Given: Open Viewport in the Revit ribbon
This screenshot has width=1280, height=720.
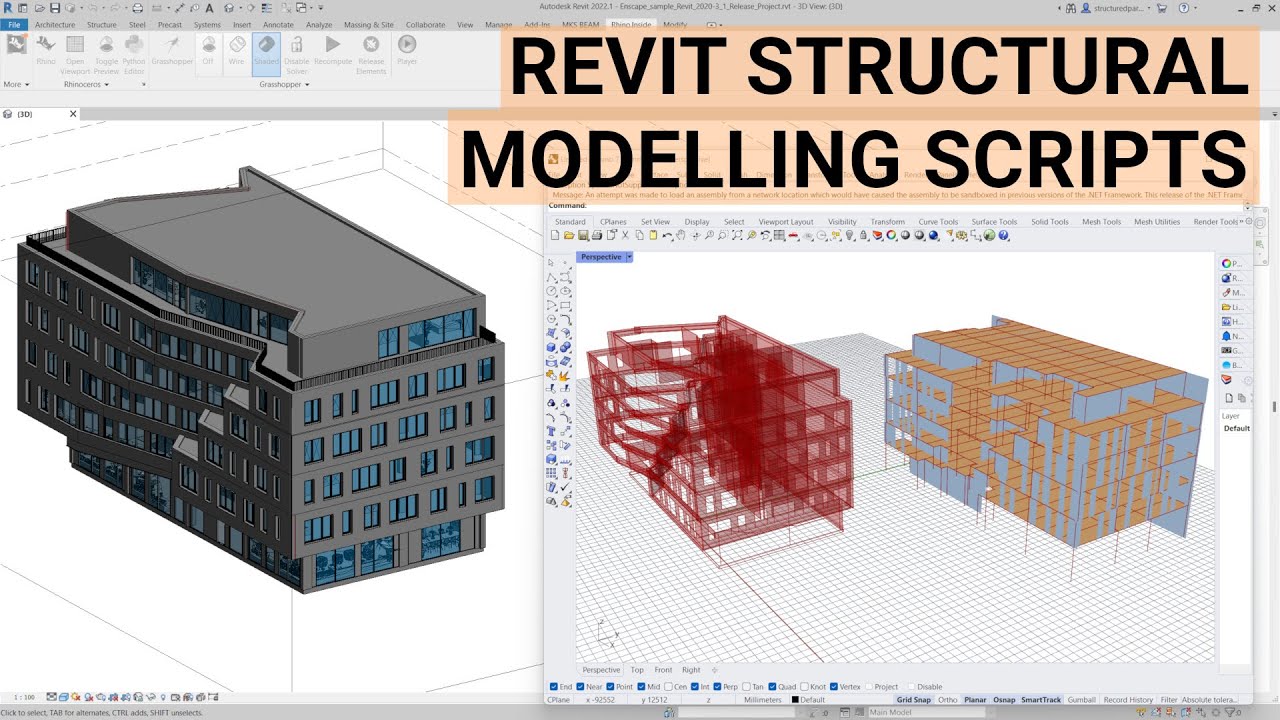Looking at the screenshot, I should click(75, 54).
